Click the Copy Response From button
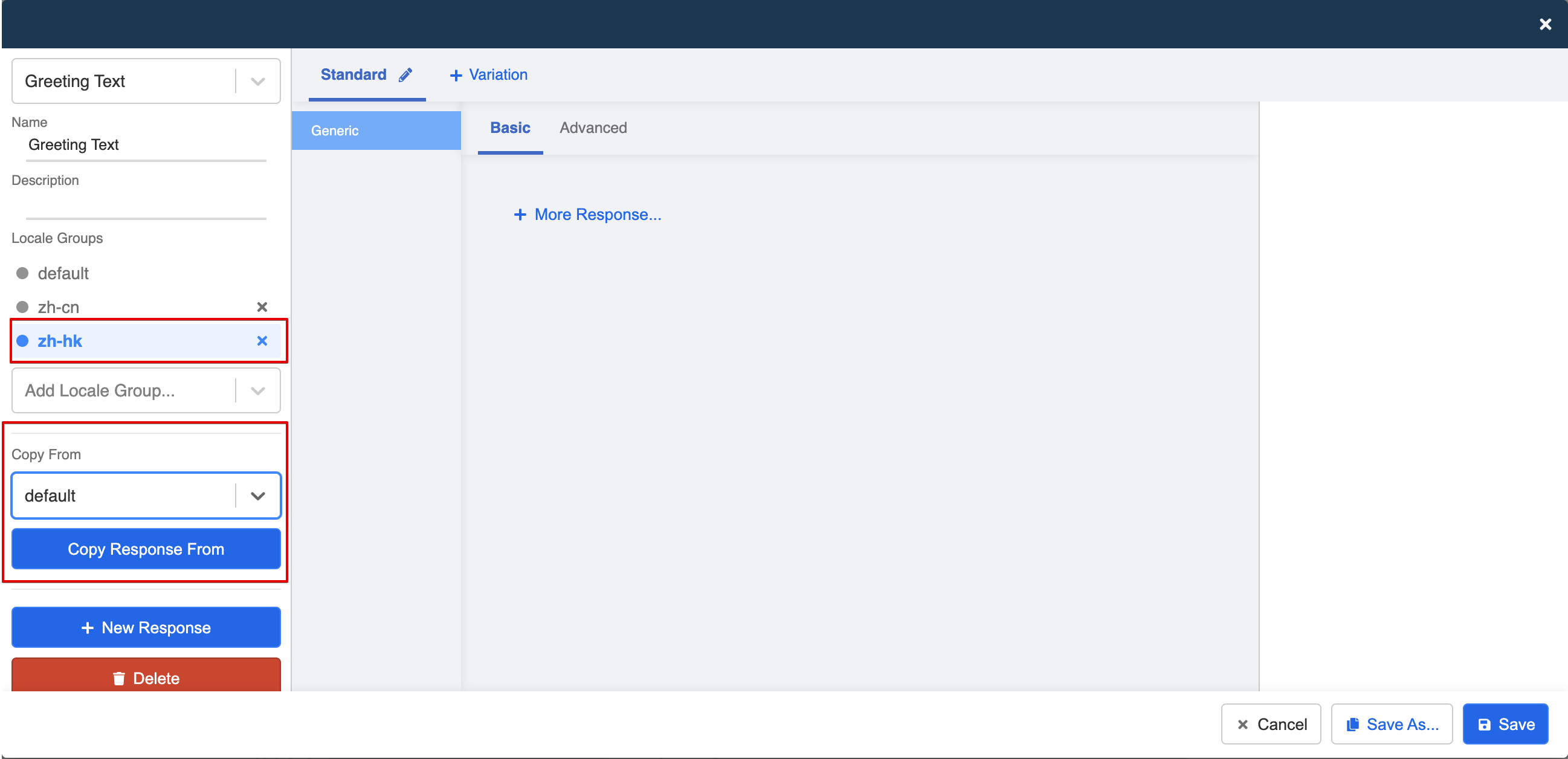 (146, 550)
